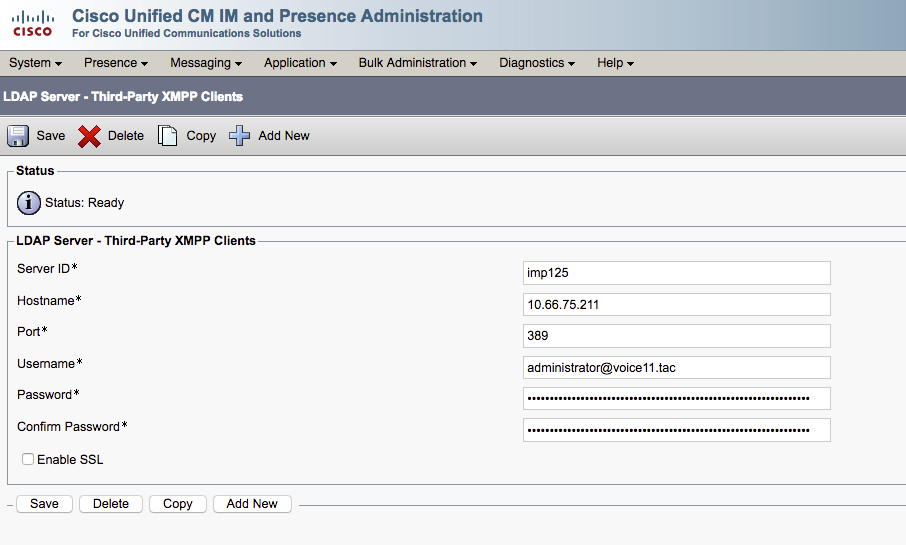906x545 pixels.
Task: Open the Presence dropdown menu
Action: point(116,63)
